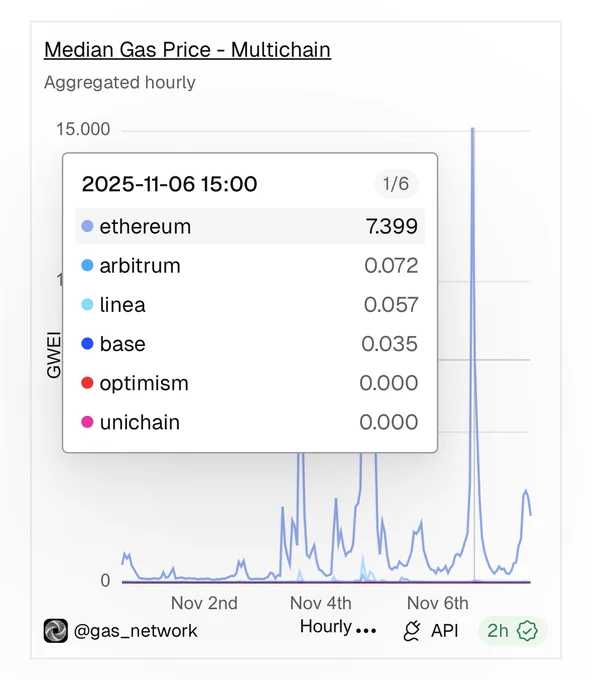Click the unichain pink series dot

[x=87, y=422]
